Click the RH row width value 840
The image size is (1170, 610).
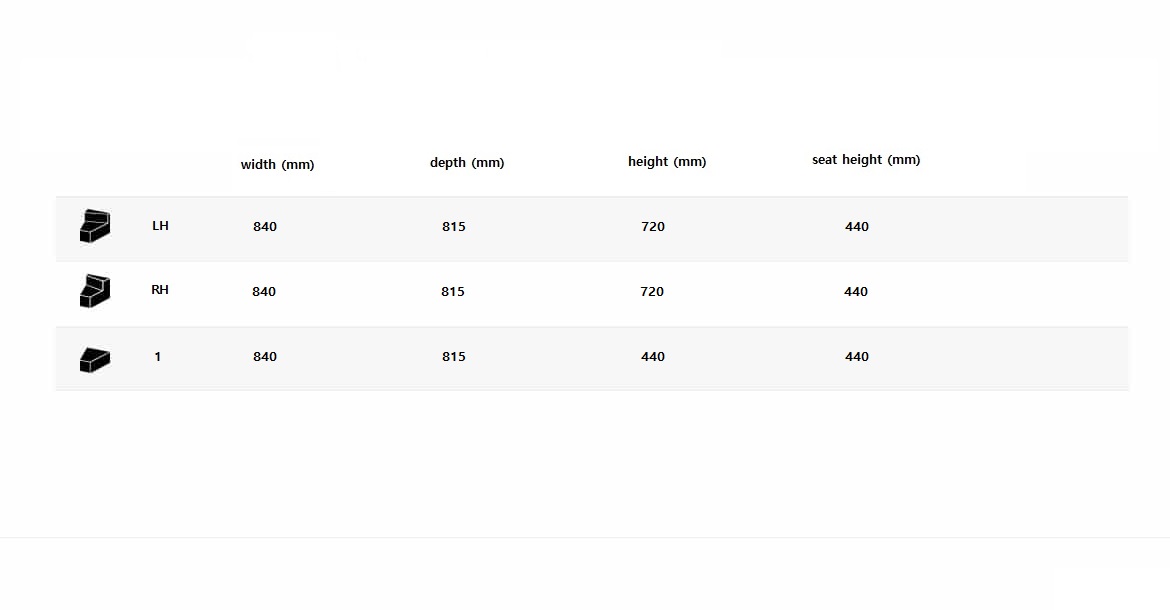(x=265, y=292)
